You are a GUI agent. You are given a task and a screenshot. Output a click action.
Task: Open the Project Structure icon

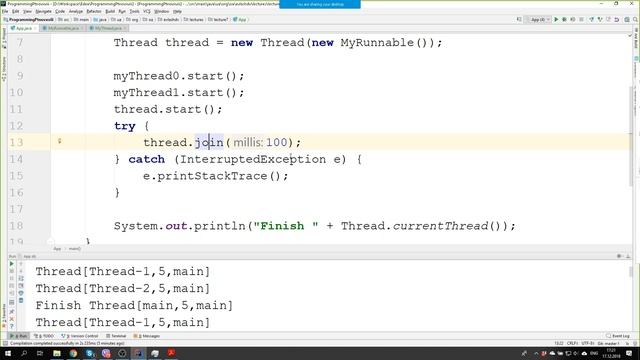point(627,20)
